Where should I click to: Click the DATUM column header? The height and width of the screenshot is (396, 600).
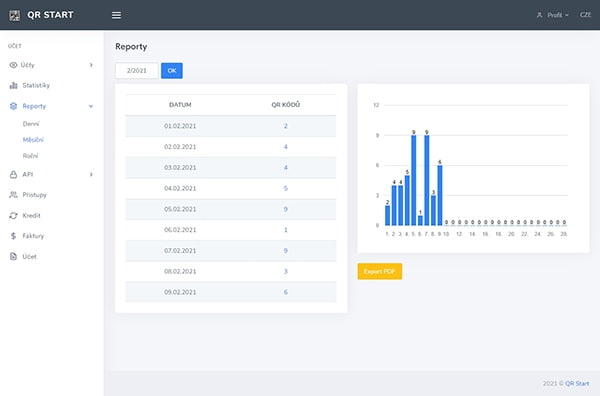pyautogui.click(x=180, y=105)
